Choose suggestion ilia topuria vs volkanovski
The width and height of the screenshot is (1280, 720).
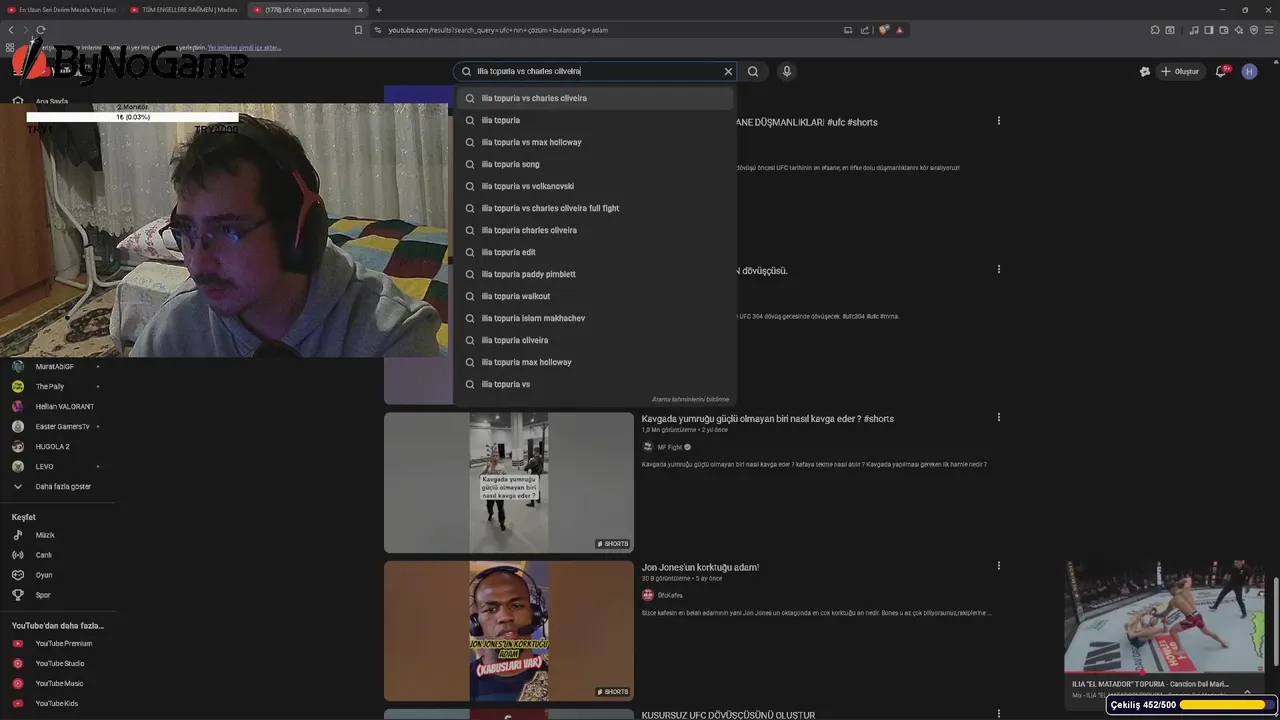coord(595,186)
